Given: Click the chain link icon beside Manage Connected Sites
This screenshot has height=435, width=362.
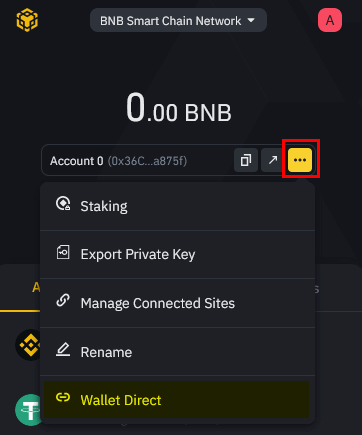Looking at the screenshot, I should (63, 300).
